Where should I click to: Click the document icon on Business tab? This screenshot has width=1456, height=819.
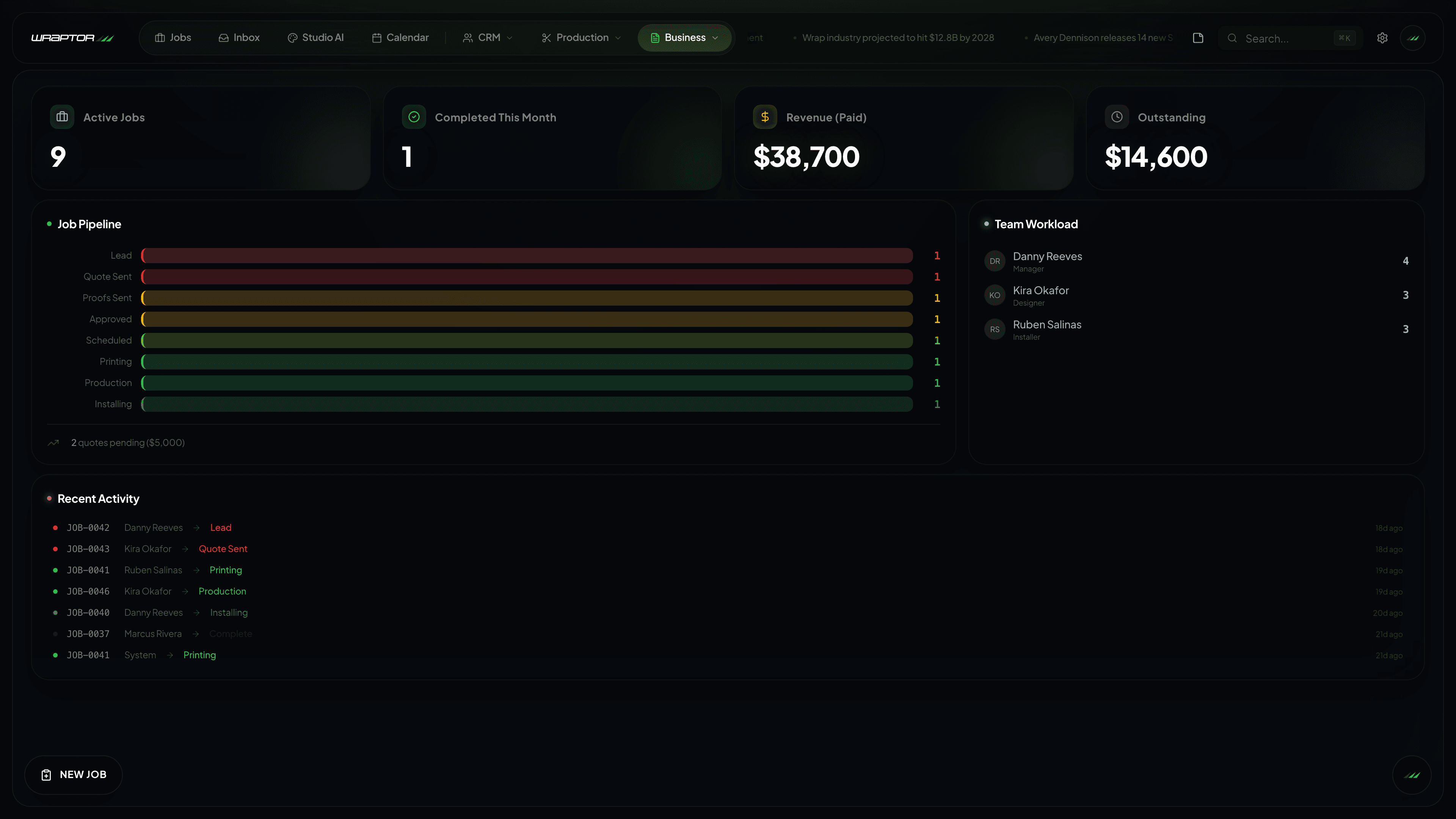point(655,38)
